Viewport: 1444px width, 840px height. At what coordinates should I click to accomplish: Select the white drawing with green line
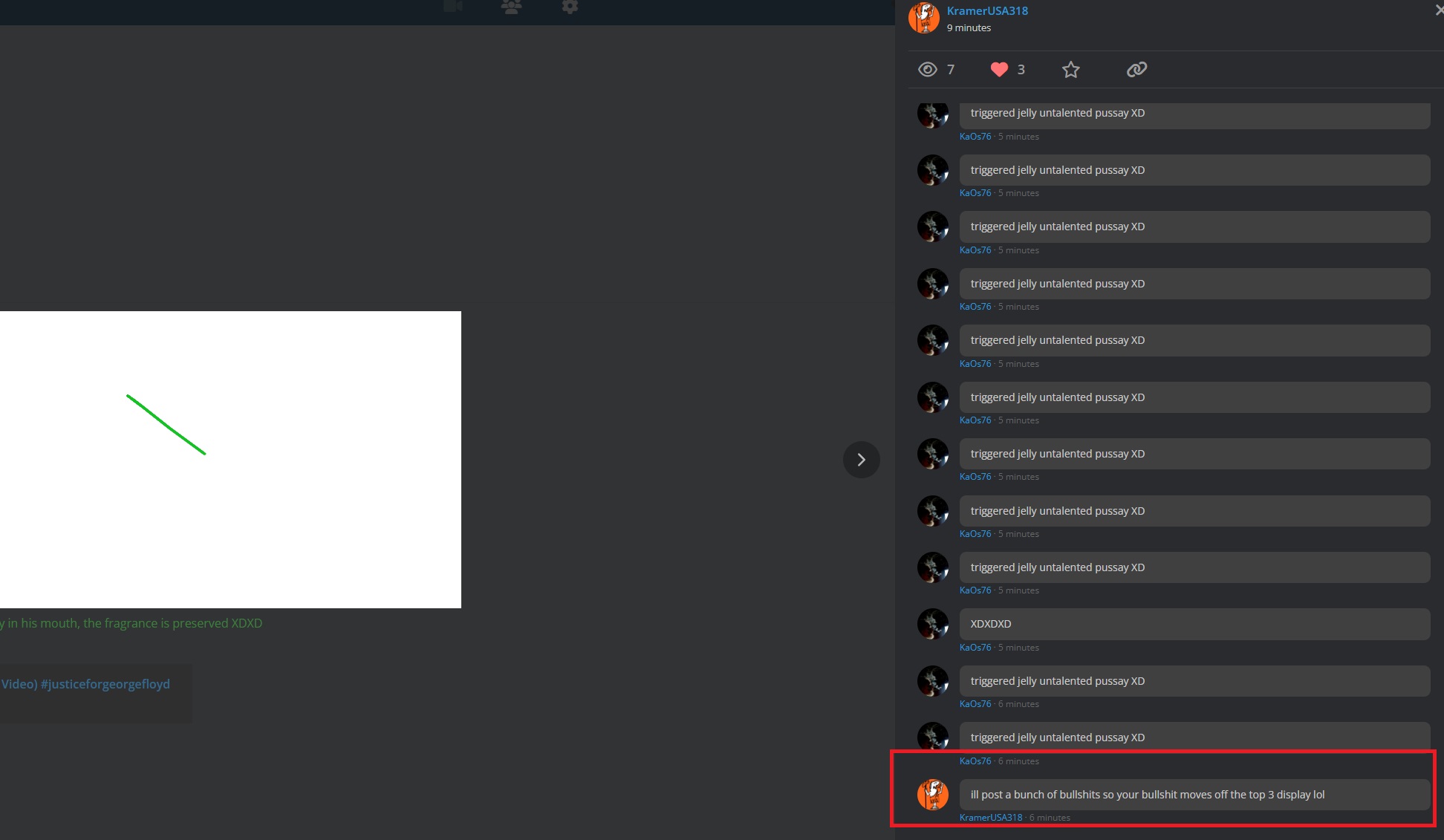tap(230, 460)
